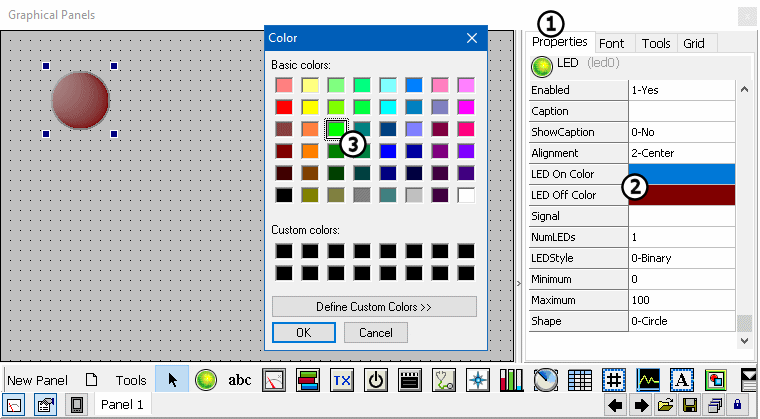Select the TX transmit tool icon

(x=341, y=379)
